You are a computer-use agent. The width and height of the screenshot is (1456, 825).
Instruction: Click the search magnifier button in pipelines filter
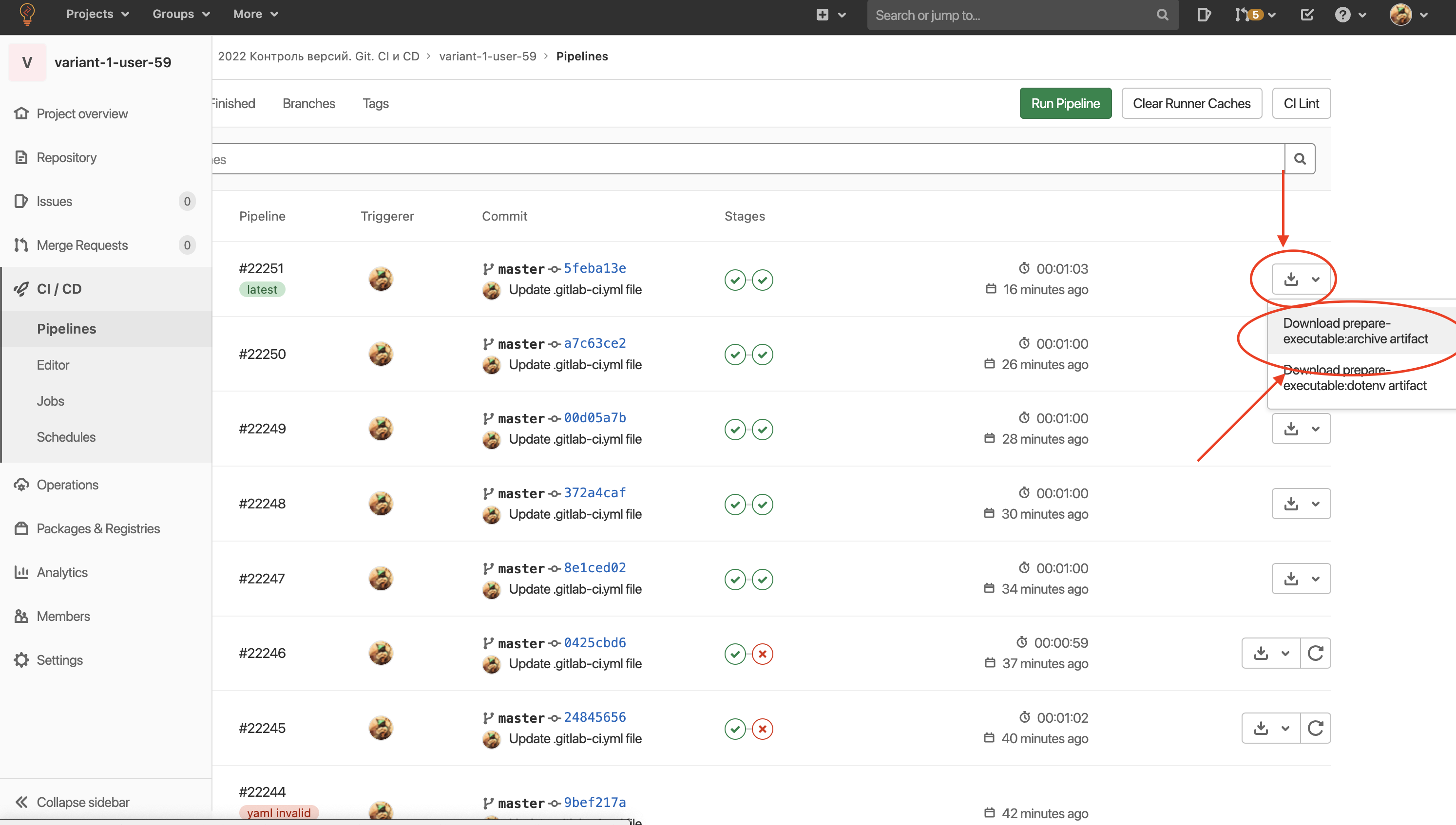(1300, 159)
